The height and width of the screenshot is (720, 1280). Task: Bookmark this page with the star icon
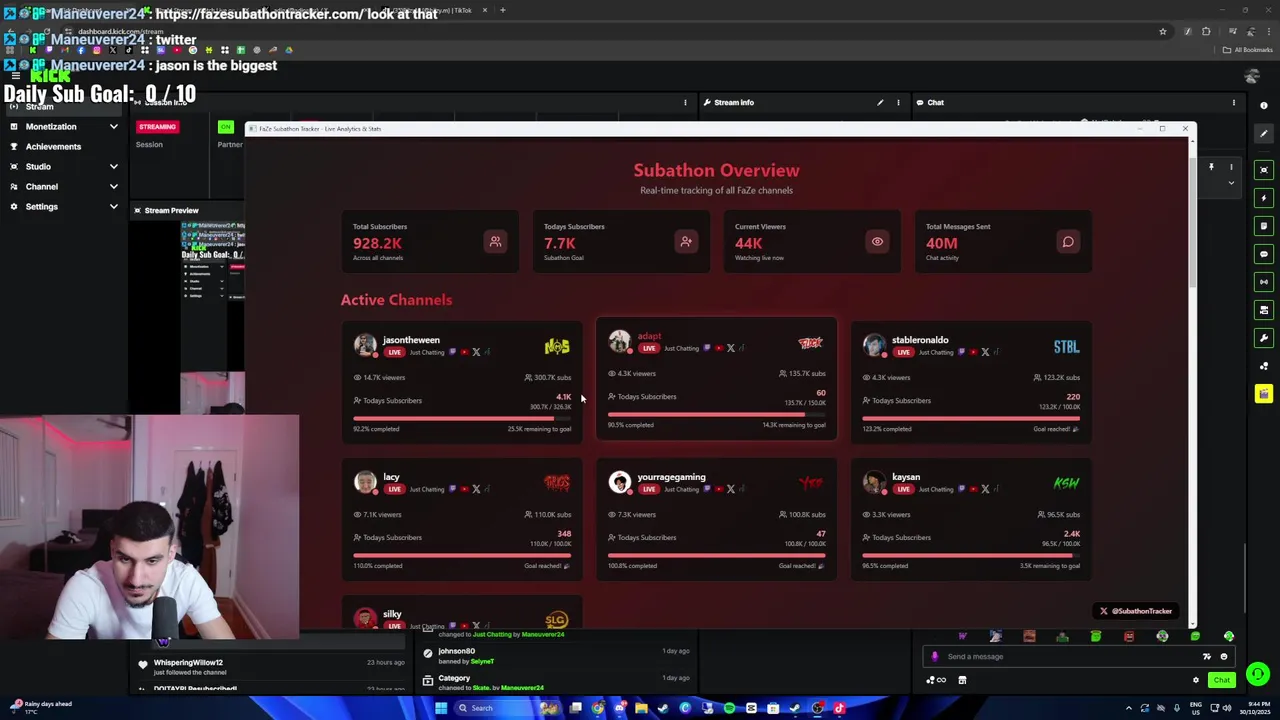1162,32
